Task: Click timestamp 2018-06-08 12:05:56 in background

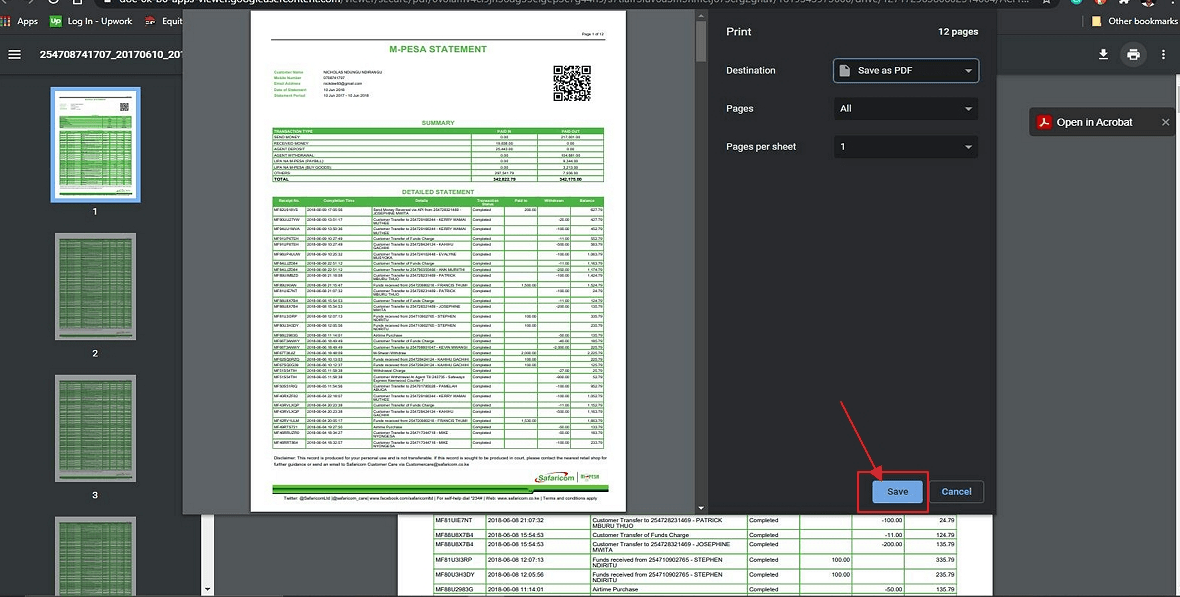Action: tap(515, 575)
